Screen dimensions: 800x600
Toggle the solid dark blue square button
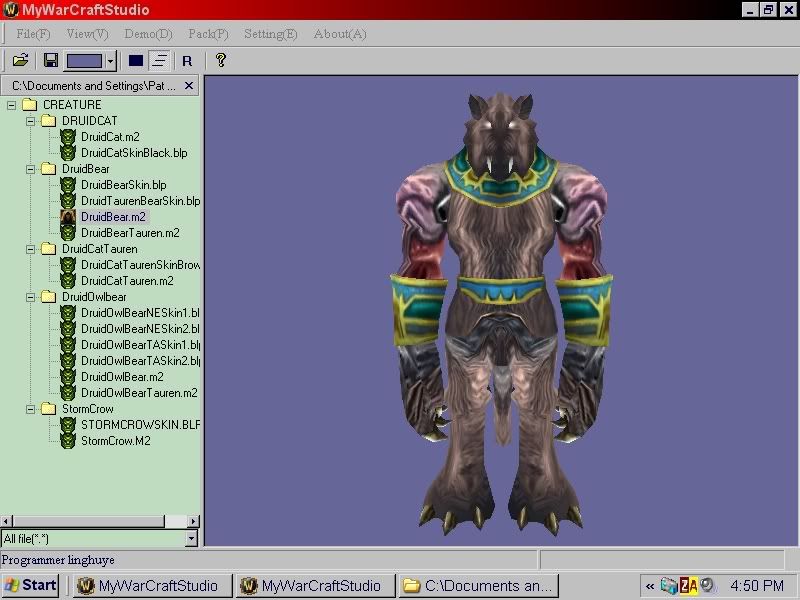coord(136,61)
